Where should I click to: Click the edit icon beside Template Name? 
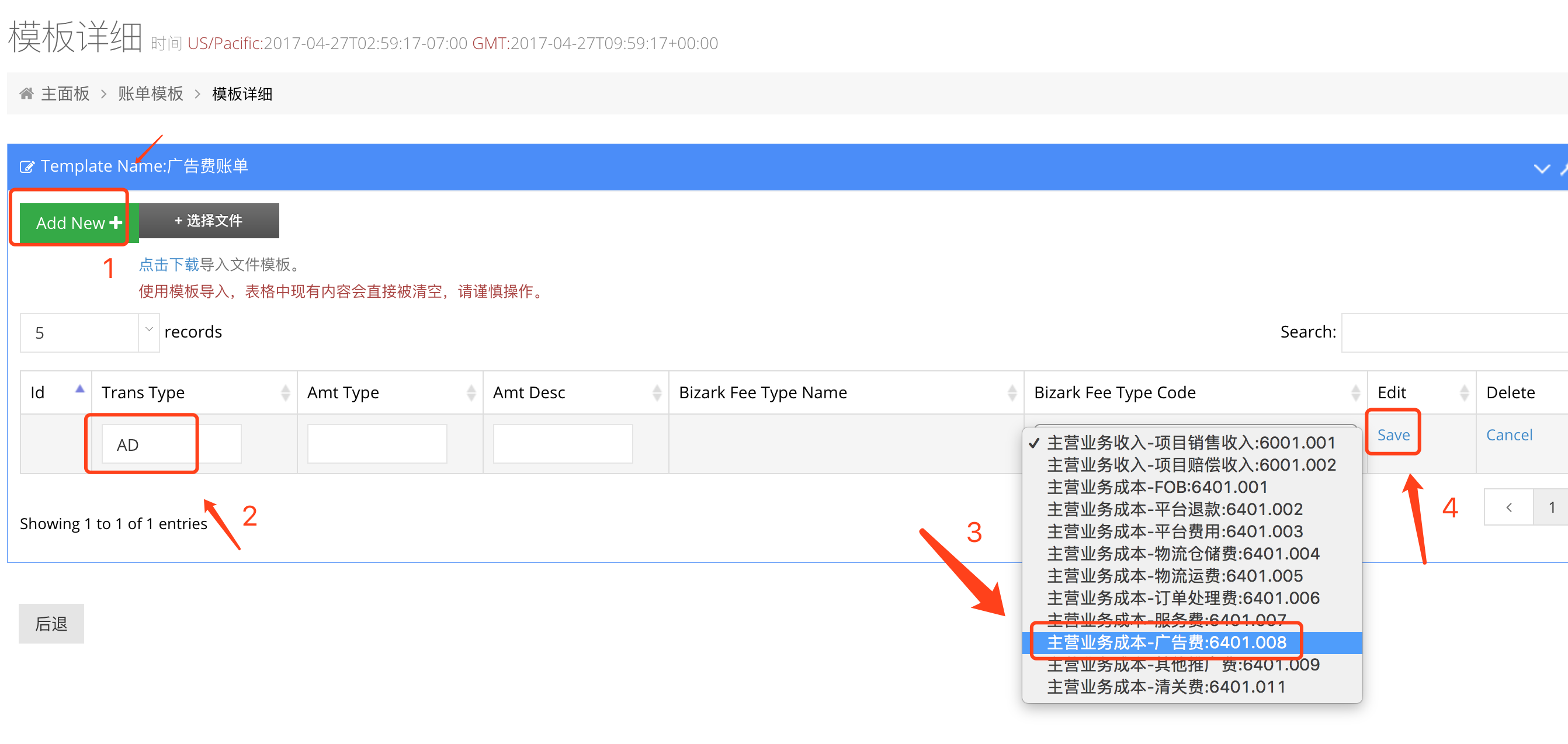coord(27,166)
